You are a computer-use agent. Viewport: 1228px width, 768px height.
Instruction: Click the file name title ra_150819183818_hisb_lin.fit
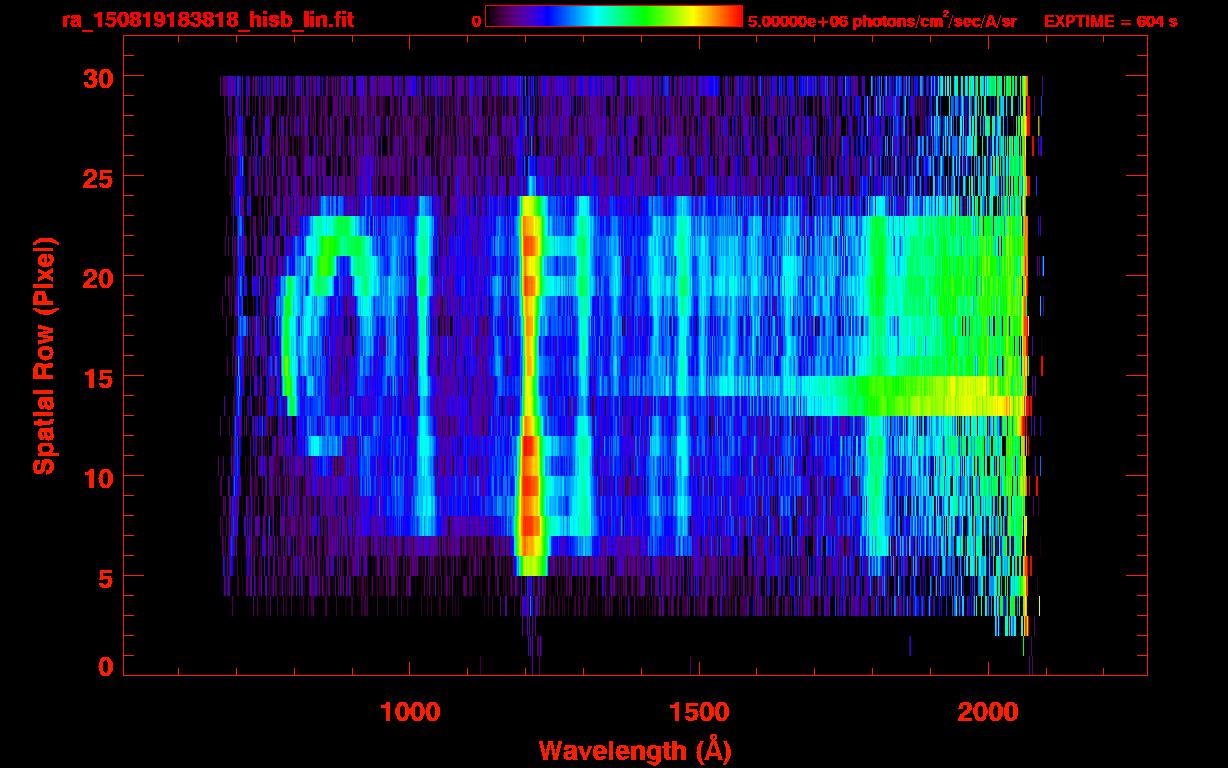(x=207, y=20)
